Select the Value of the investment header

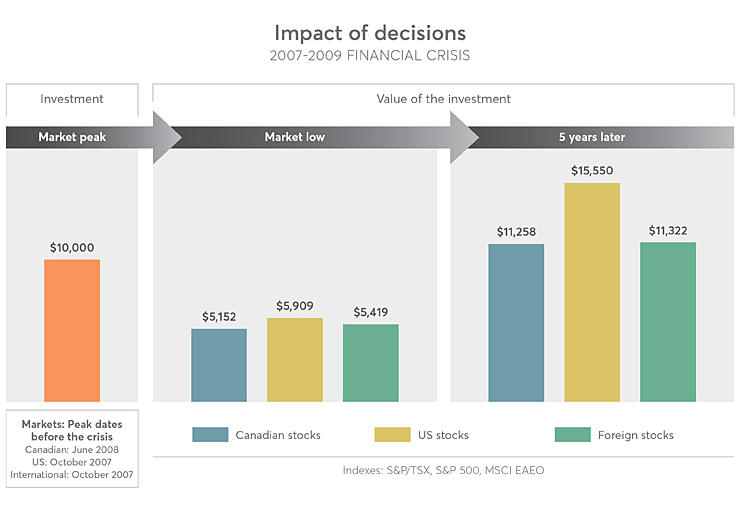click(x=443, y=99)
